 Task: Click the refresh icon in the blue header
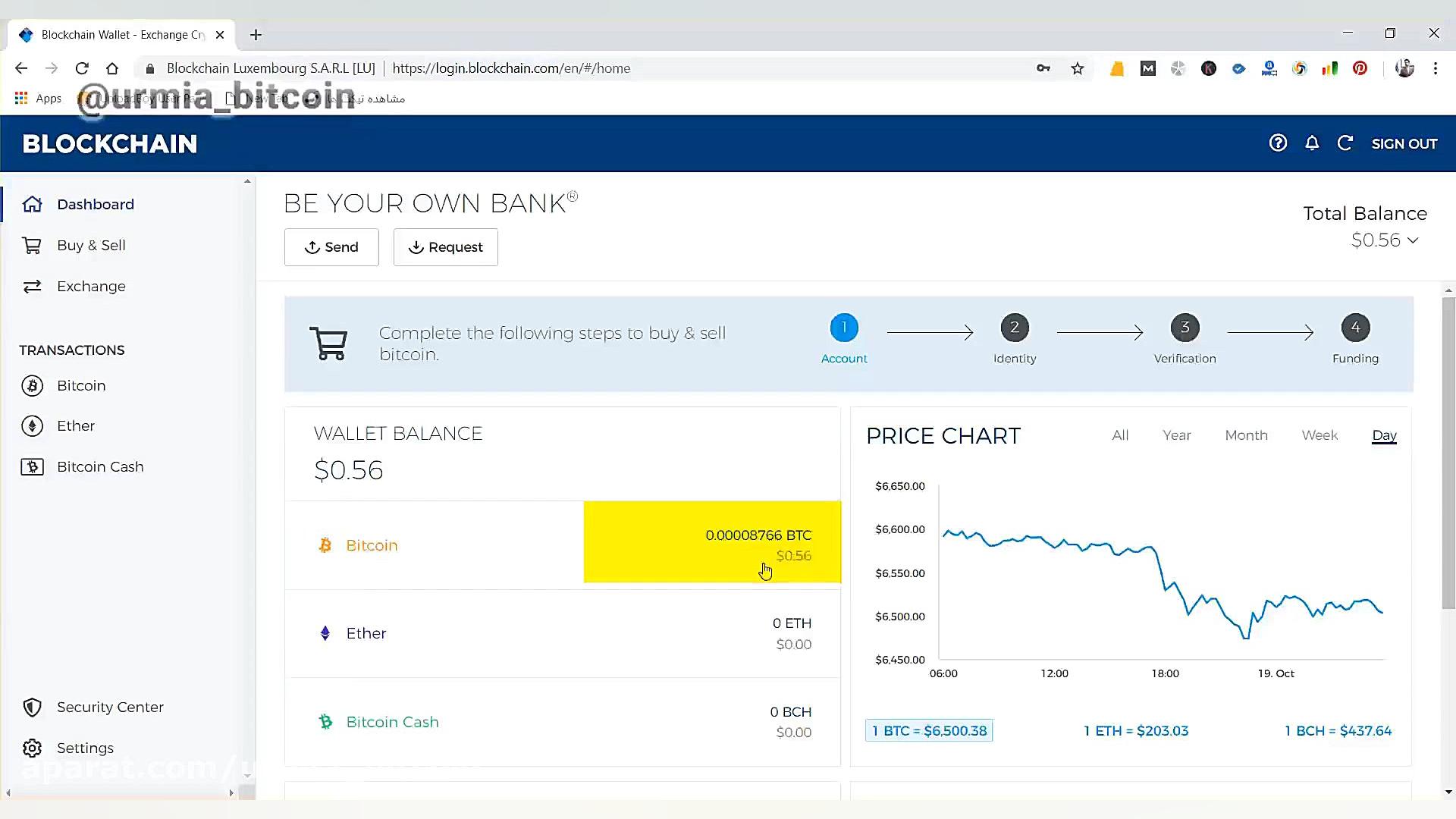coord(1345,143)
